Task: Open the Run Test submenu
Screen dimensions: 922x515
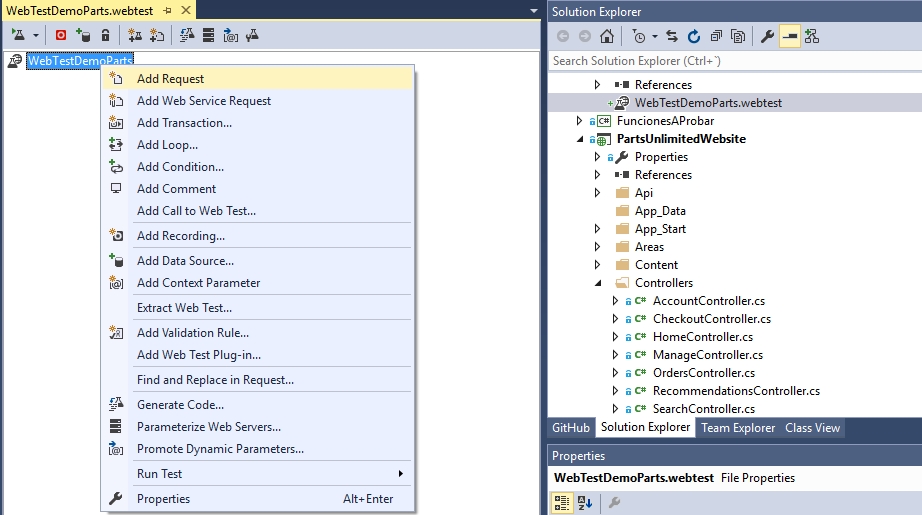Action: (258, 474)
